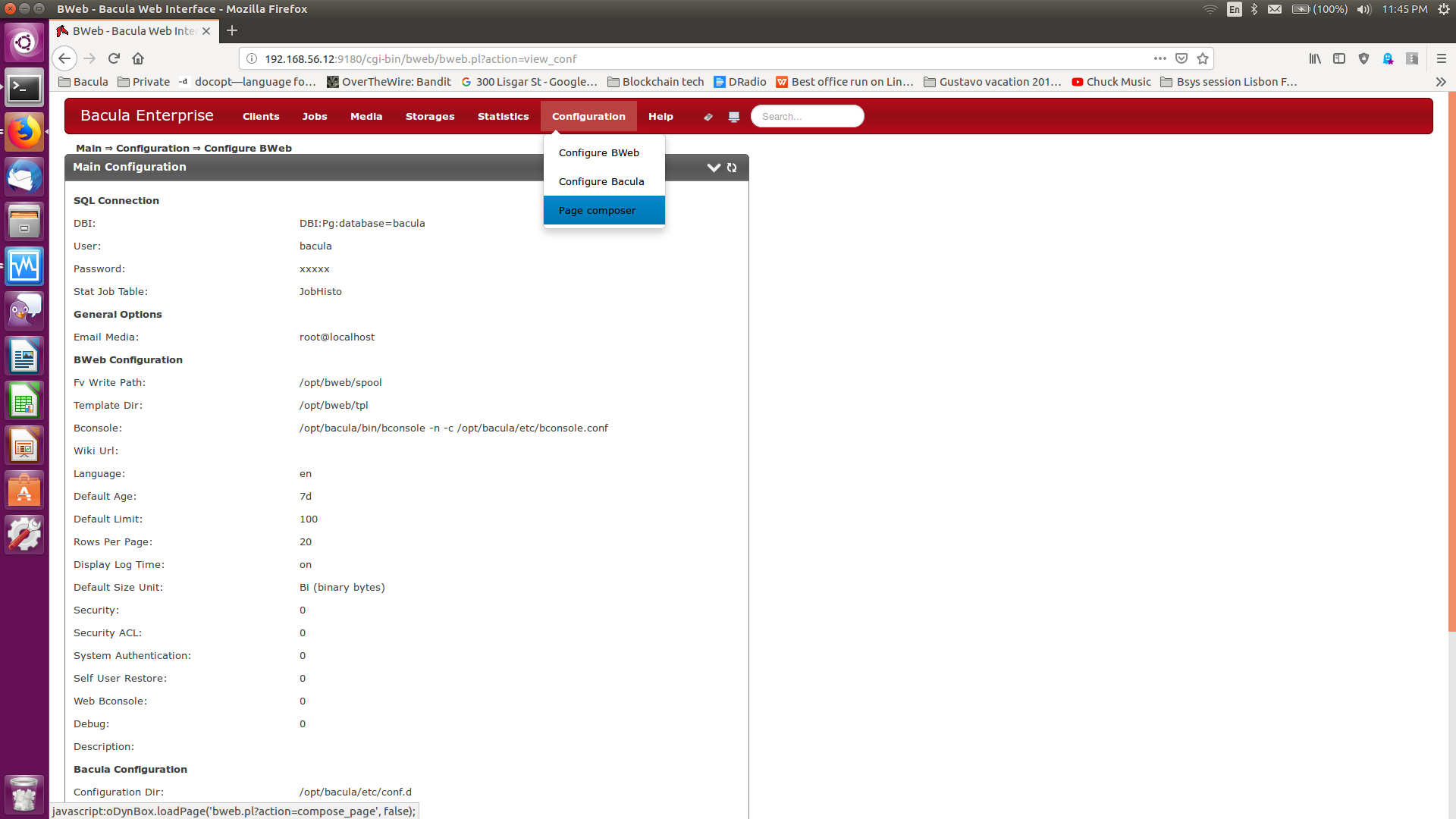1456x819 pixels.
Task: Open the volume indicator in top panel
Action: tap(1364, 9)
